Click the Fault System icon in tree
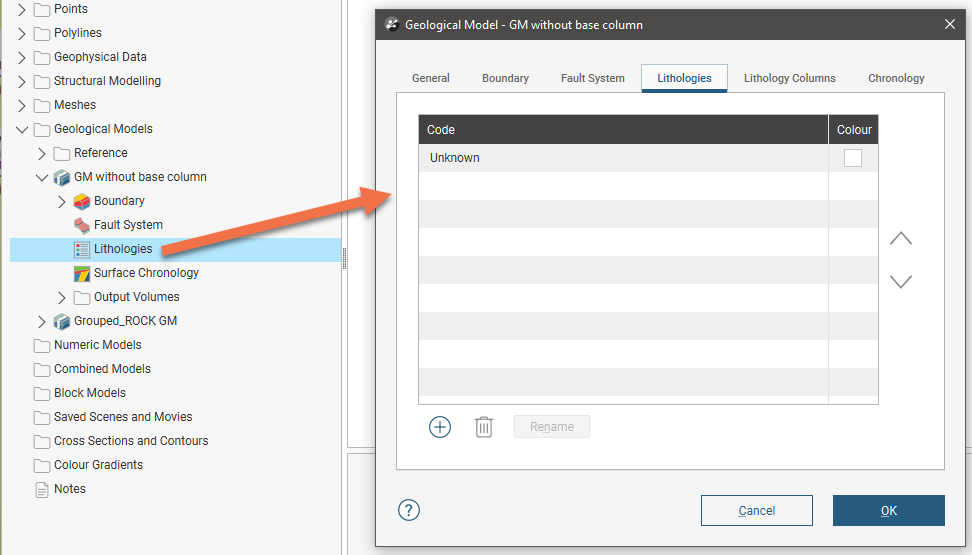 [x=82, y=225]
